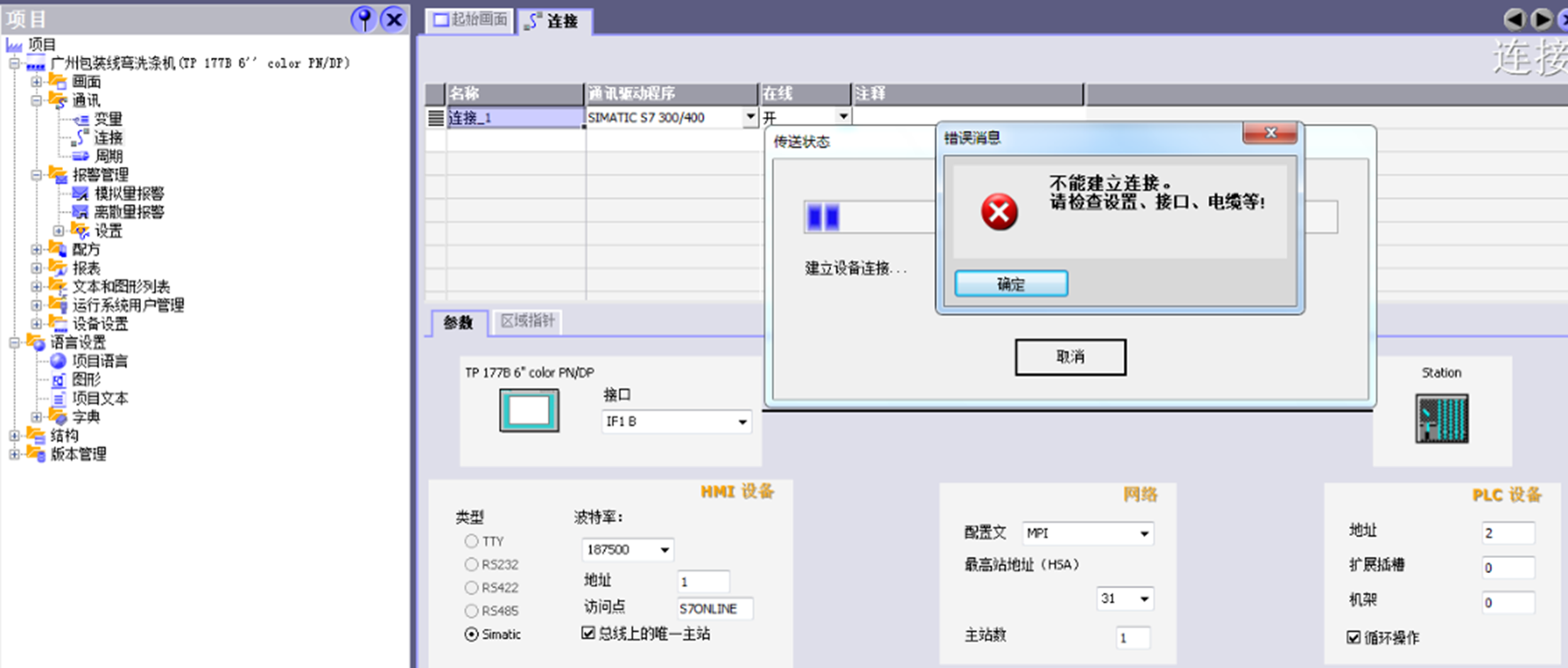Image resolution: width=1568 pixels, height=668 pixels.
Task: Click the Station PLC rack icon
Action: coord(1442,419)
